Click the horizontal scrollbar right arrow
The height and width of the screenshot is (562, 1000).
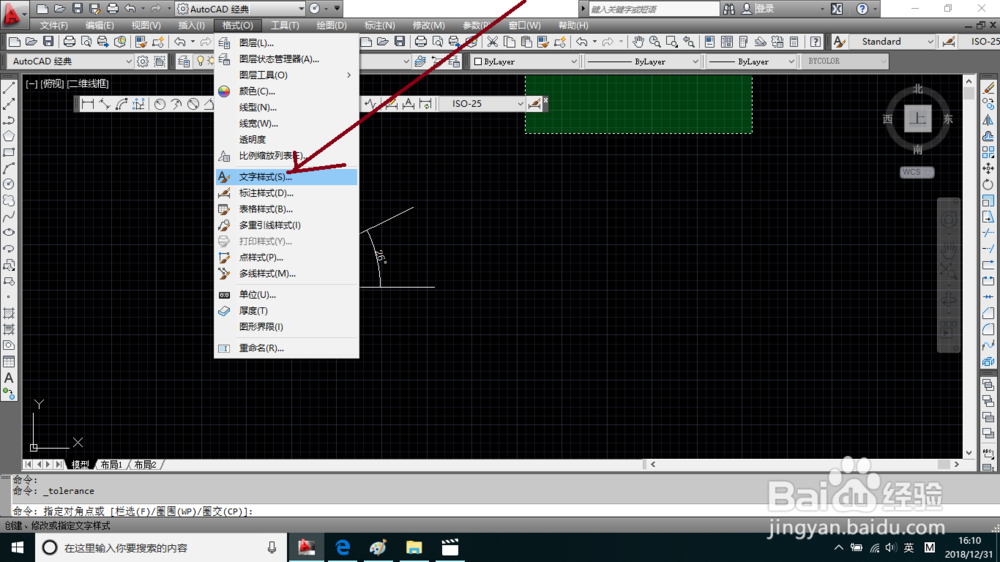pyautogui.click(x=957, y=464)
